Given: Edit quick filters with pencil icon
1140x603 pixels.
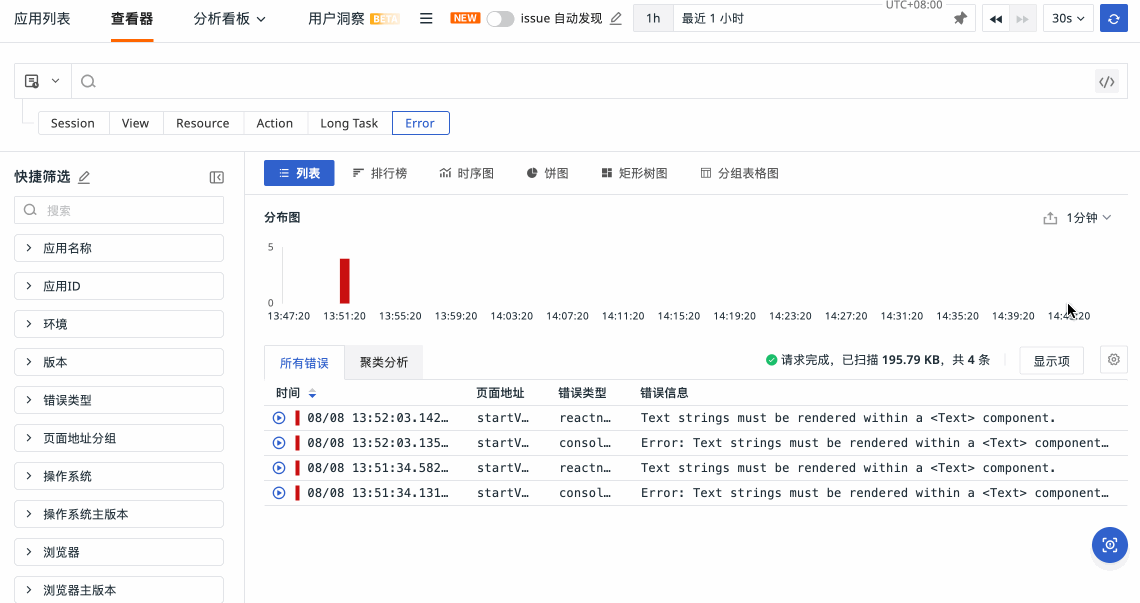Looking at the screenshot, I should point(84,177).
